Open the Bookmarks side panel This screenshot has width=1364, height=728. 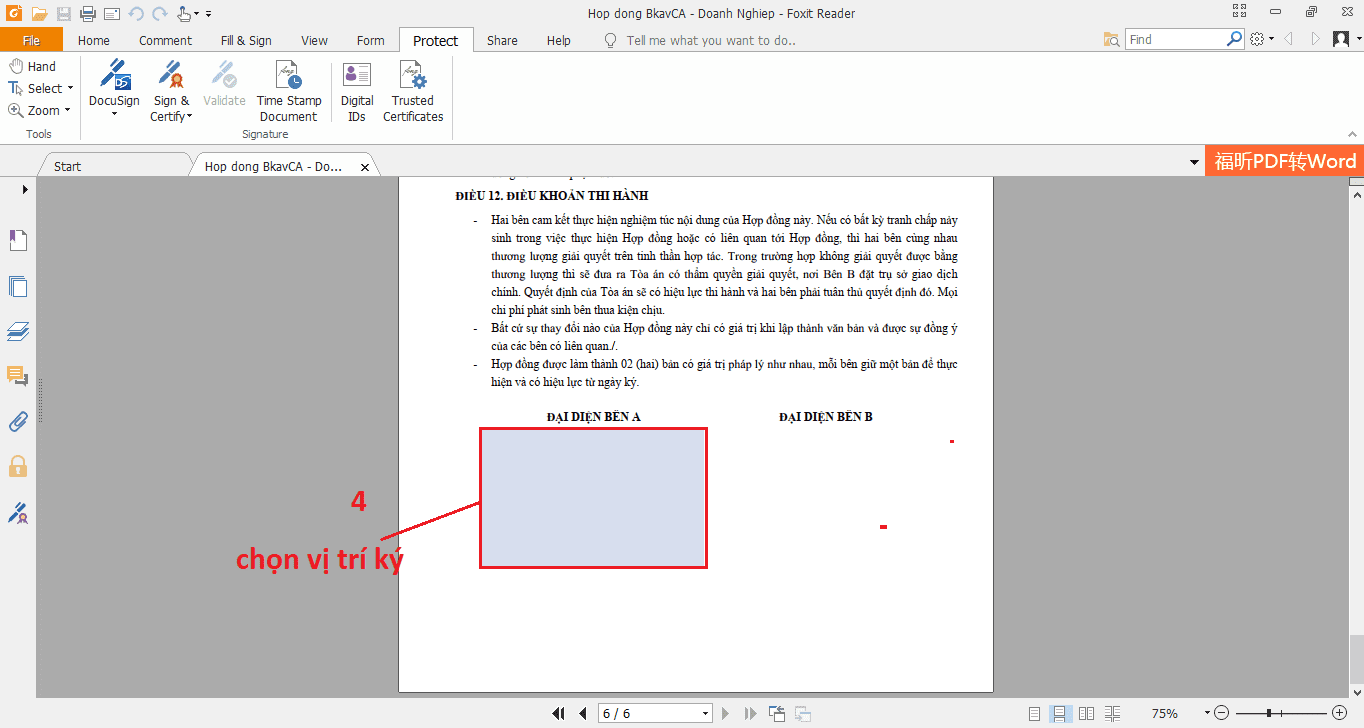[18, 240]
